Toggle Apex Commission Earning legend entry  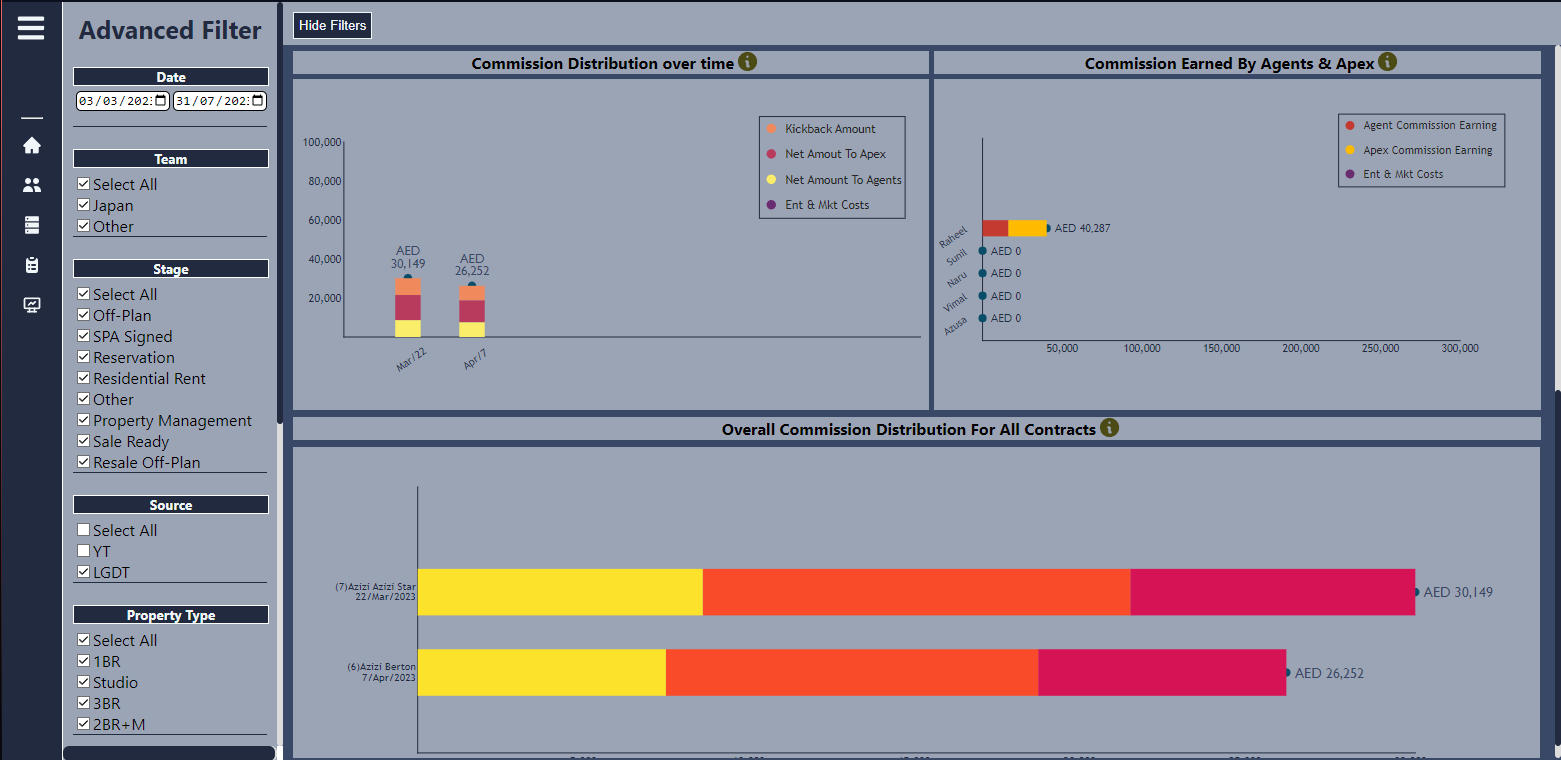(x=1427, y=150)
